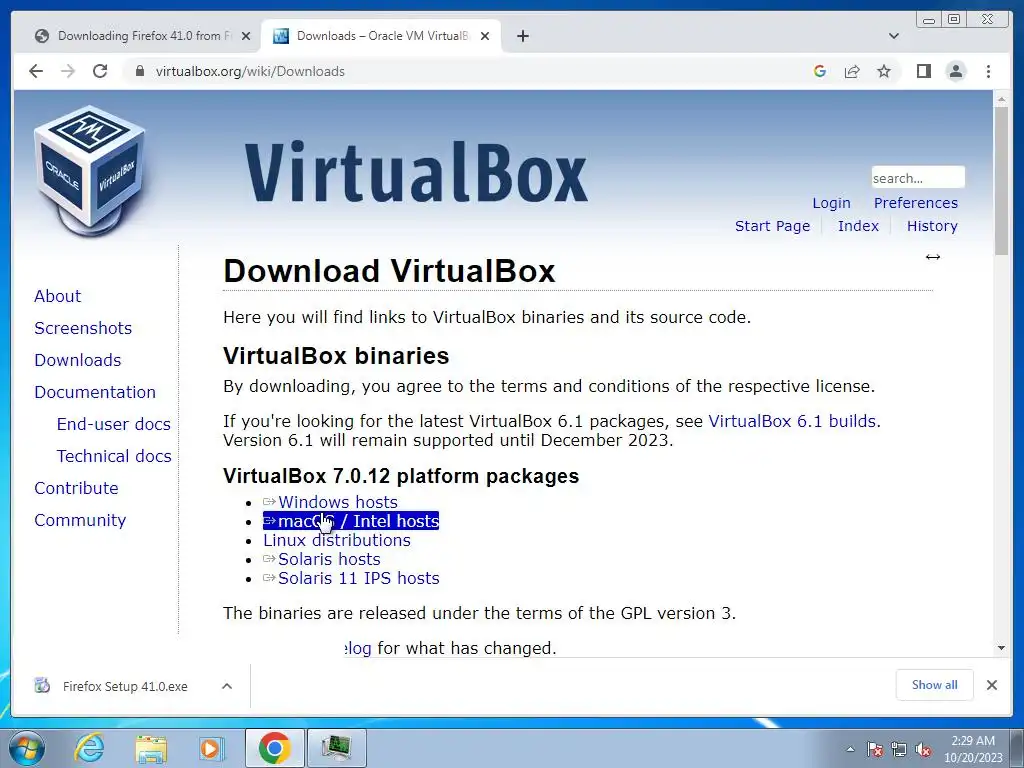Screen dimensions: 1024x768
Task: Open the Windows Start menu
Action: [x=26, y=748]
